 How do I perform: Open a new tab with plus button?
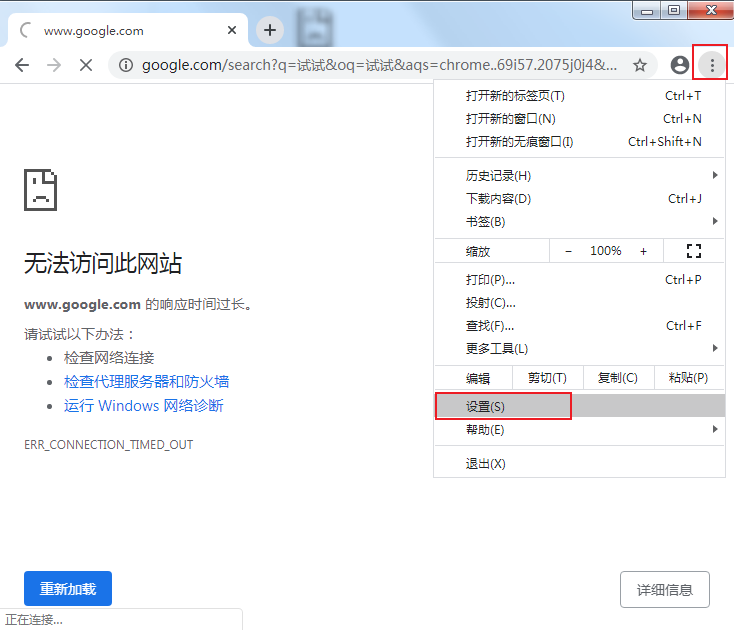270,30
